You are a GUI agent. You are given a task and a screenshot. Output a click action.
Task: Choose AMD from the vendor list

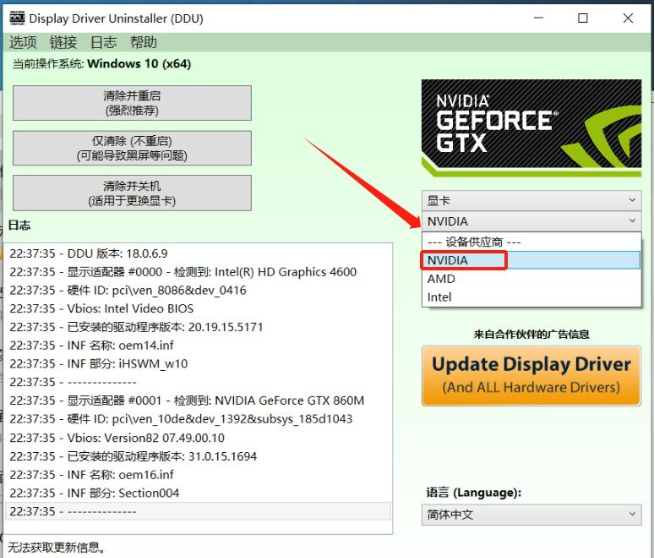click(x=531, y=279)
